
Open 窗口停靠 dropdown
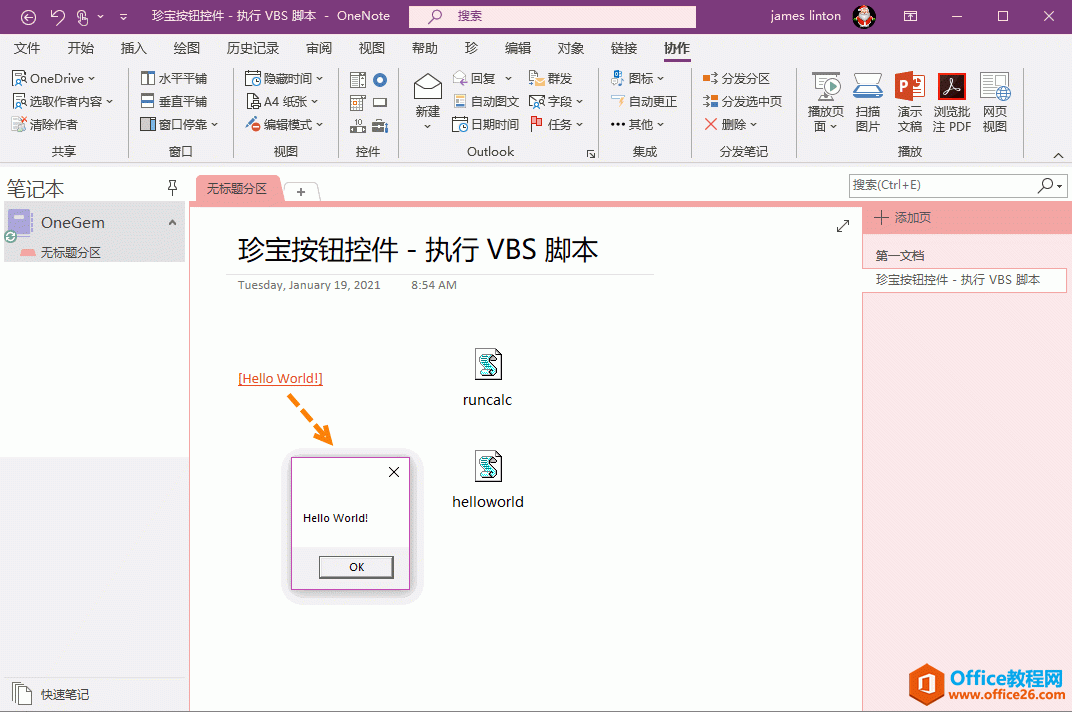[x=179, y=124]
